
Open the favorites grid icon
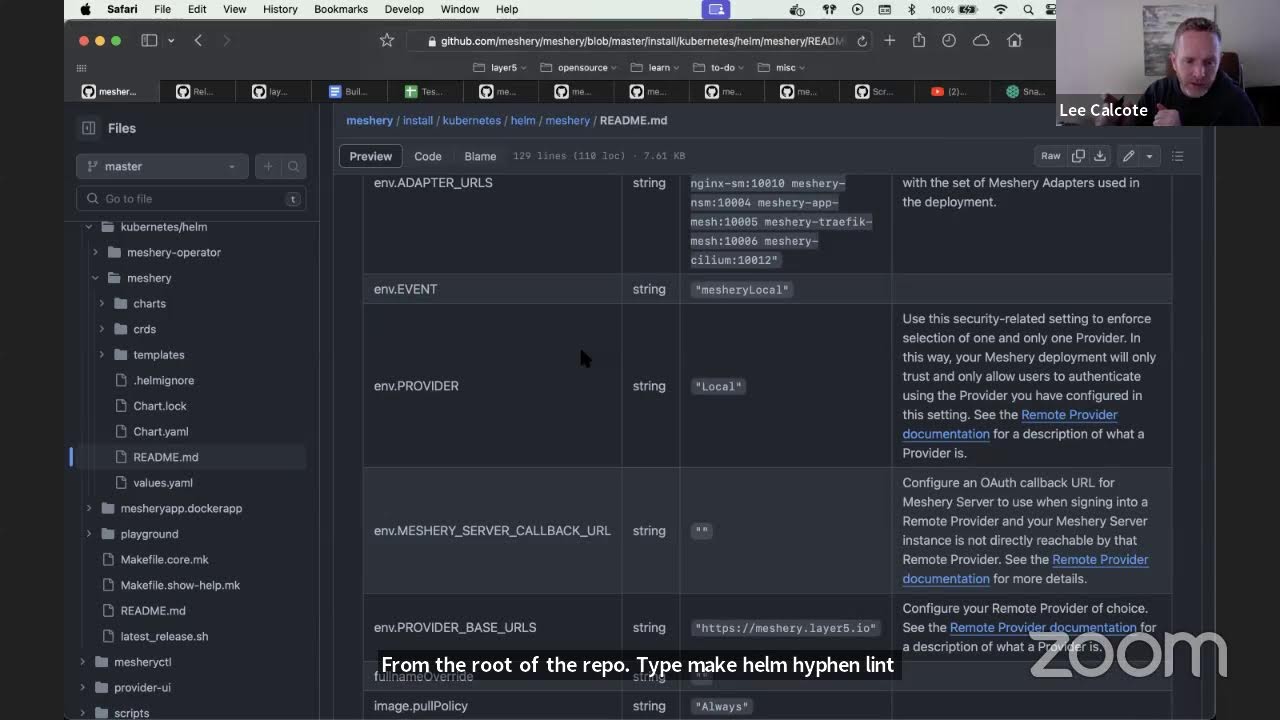point(81,68)
